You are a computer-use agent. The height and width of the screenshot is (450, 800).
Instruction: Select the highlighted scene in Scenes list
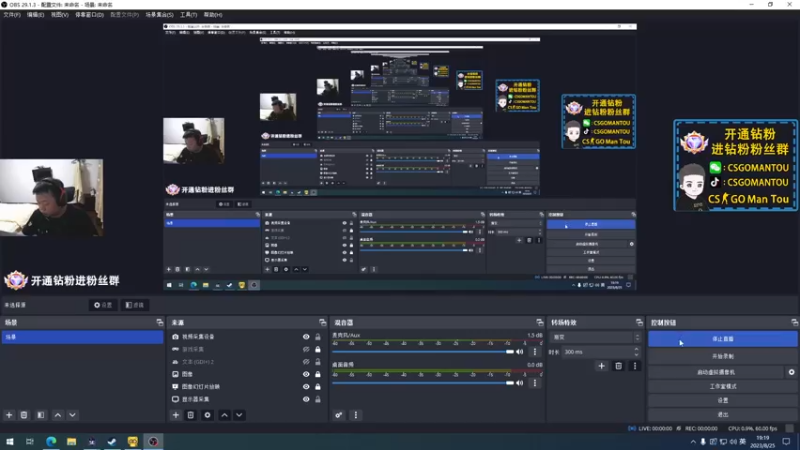(82, 337)
